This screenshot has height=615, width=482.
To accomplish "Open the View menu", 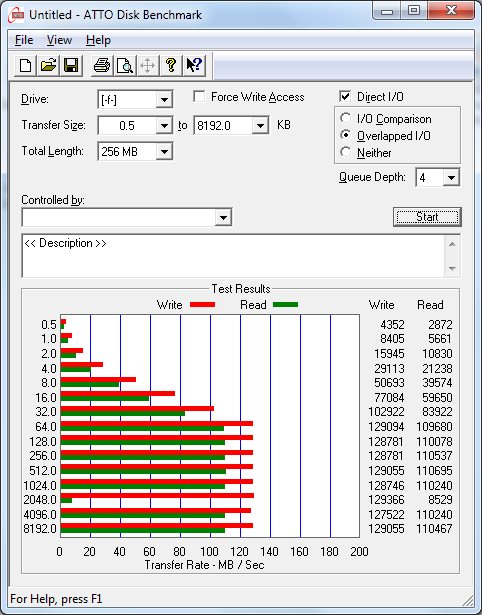I will tap(59, 40).
